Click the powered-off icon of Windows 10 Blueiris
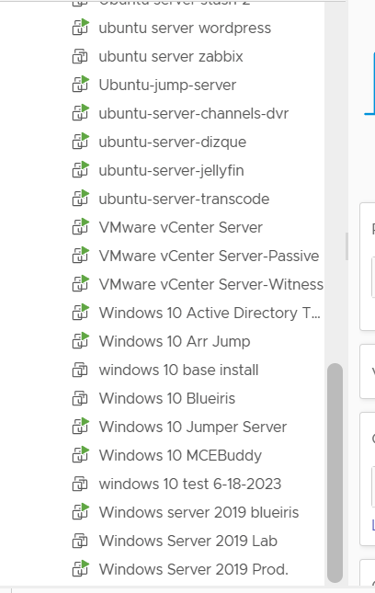 pos(80,398)
